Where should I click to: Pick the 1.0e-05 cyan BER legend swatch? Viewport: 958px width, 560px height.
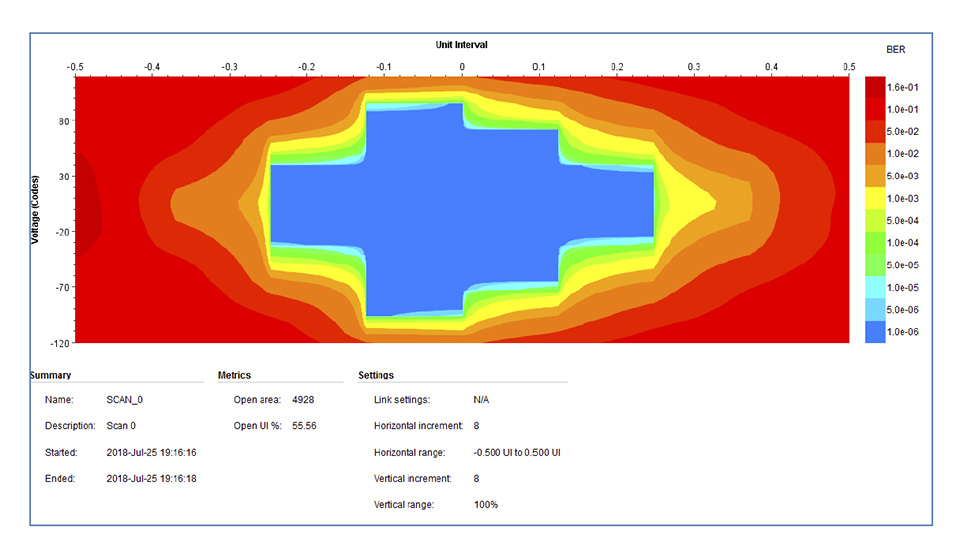point(874,288)
